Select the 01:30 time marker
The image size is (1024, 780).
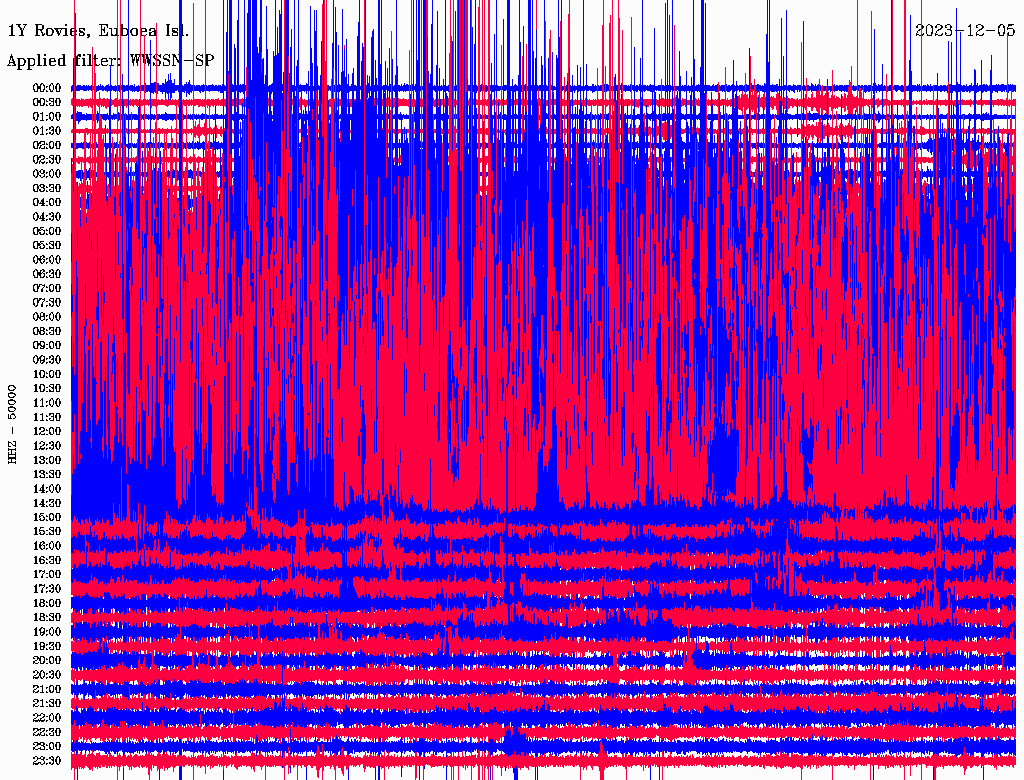(x=47, y=131)
